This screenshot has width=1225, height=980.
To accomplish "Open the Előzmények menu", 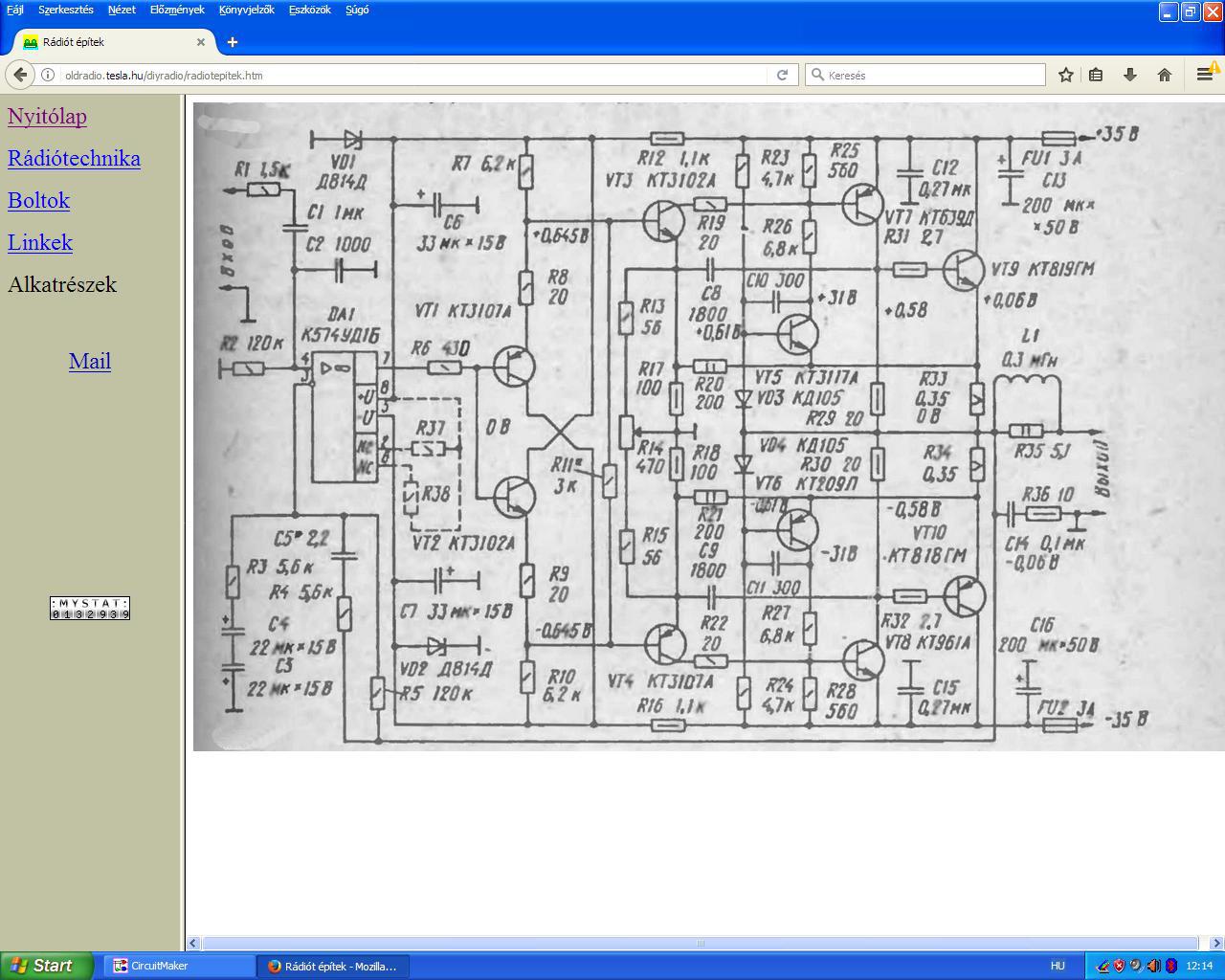I will [x=177, y=10].
